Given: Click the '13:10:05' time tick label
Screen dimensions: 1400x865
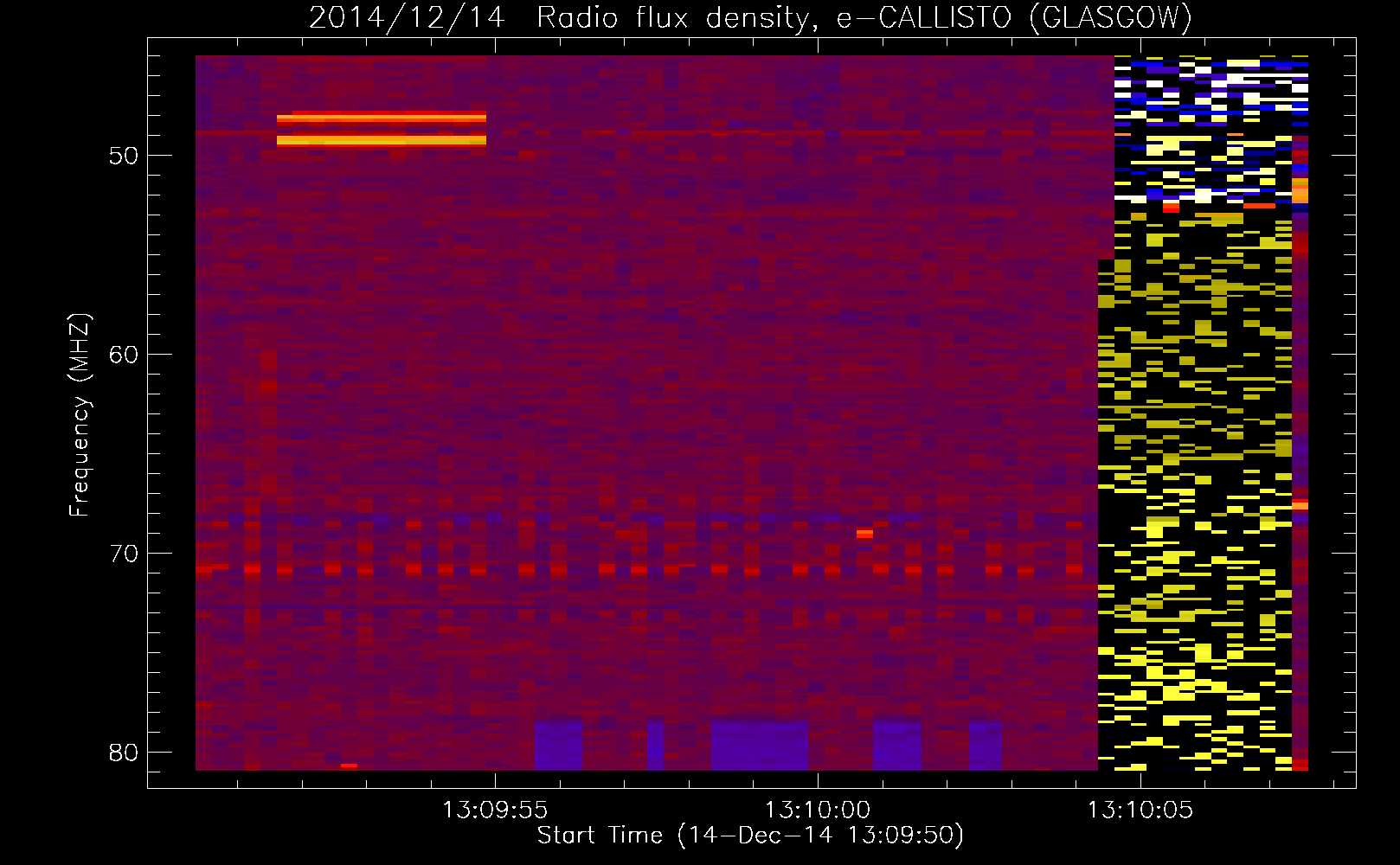Looking at the screenshot, I should coord(1140,811).
